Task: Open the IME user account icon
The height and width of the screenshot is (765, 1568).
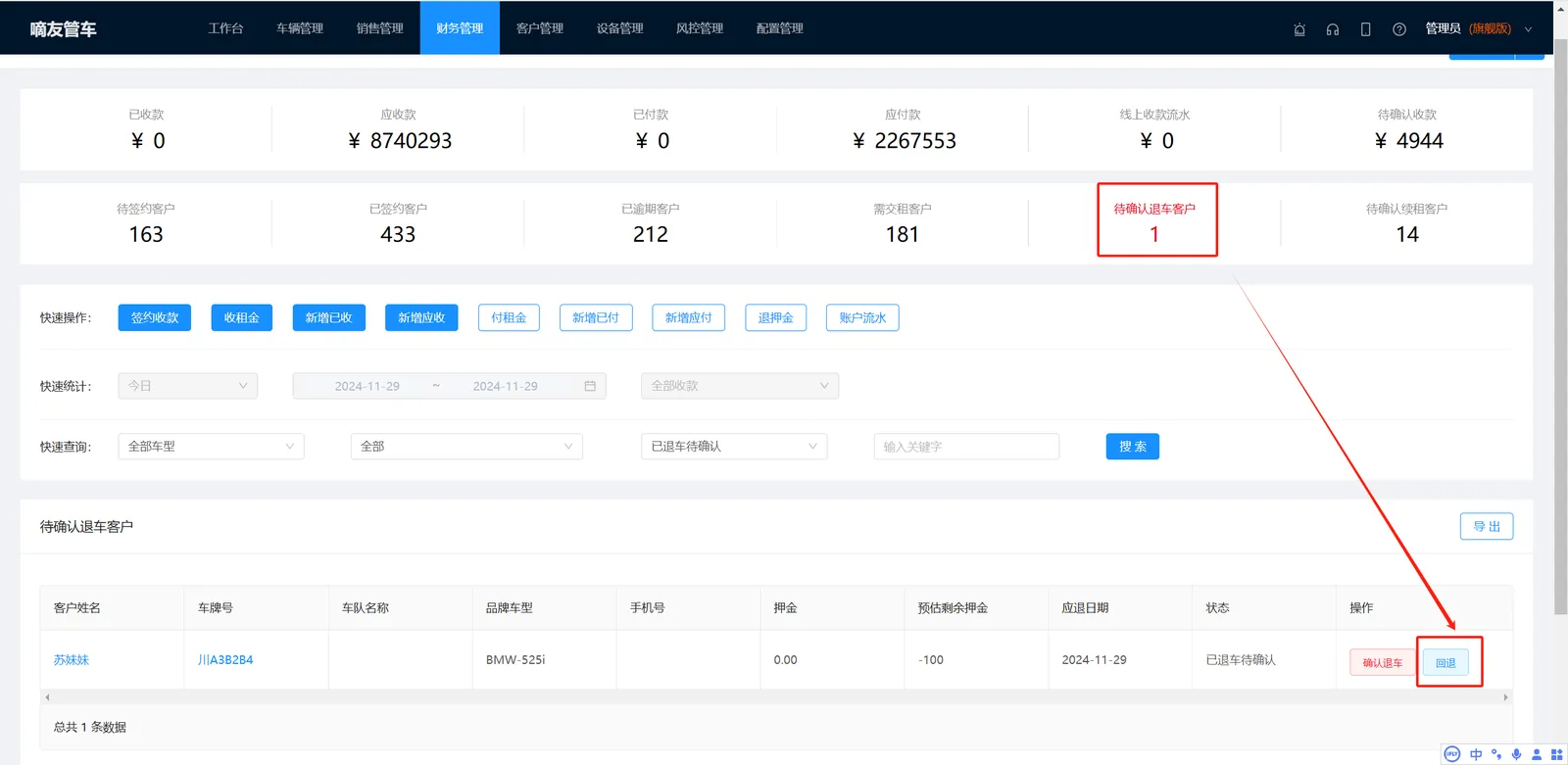Action: tap(1537, 754)
